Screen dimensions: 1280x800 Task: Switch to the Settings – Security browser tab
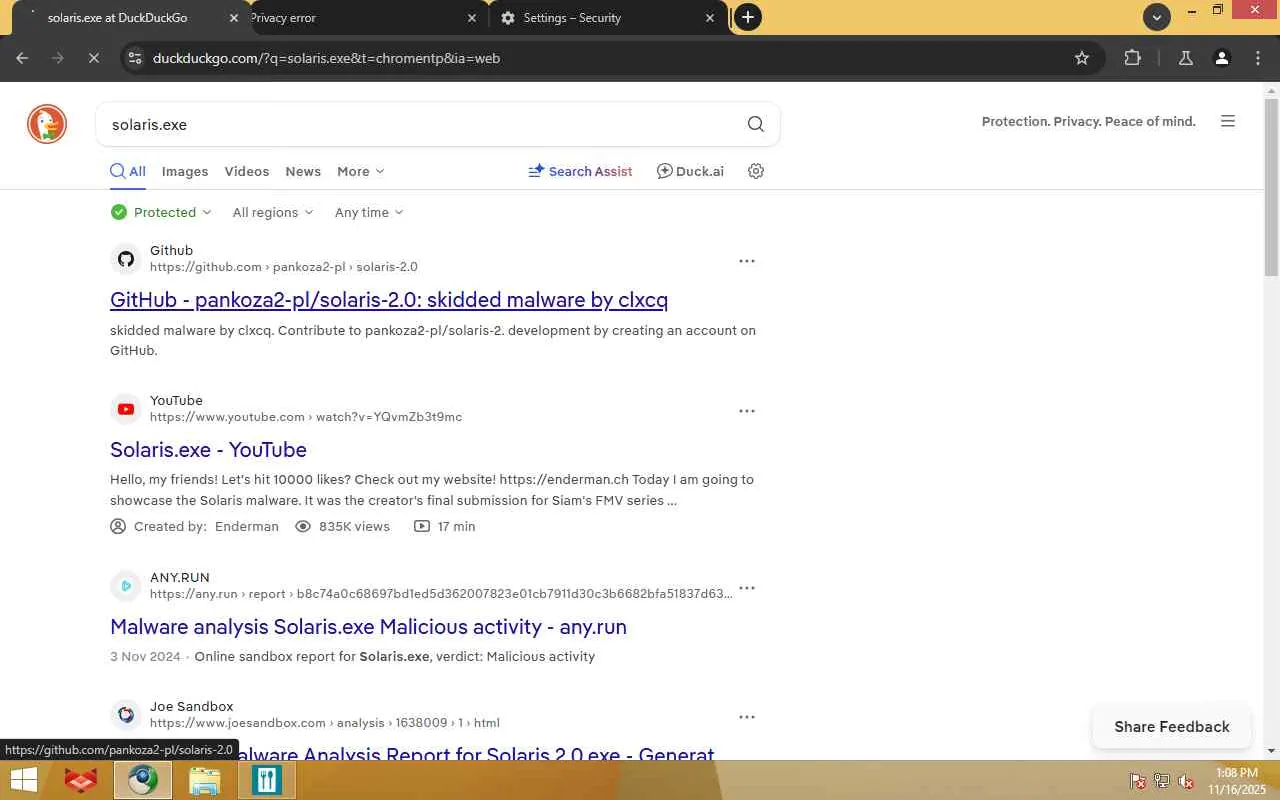609,18
